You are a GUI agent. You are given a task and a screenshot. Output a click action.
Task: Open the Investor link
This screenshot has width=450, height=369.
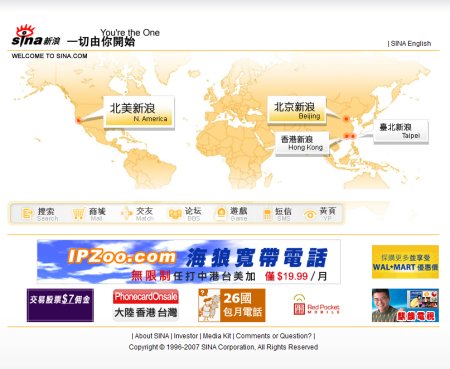[186, 336]
